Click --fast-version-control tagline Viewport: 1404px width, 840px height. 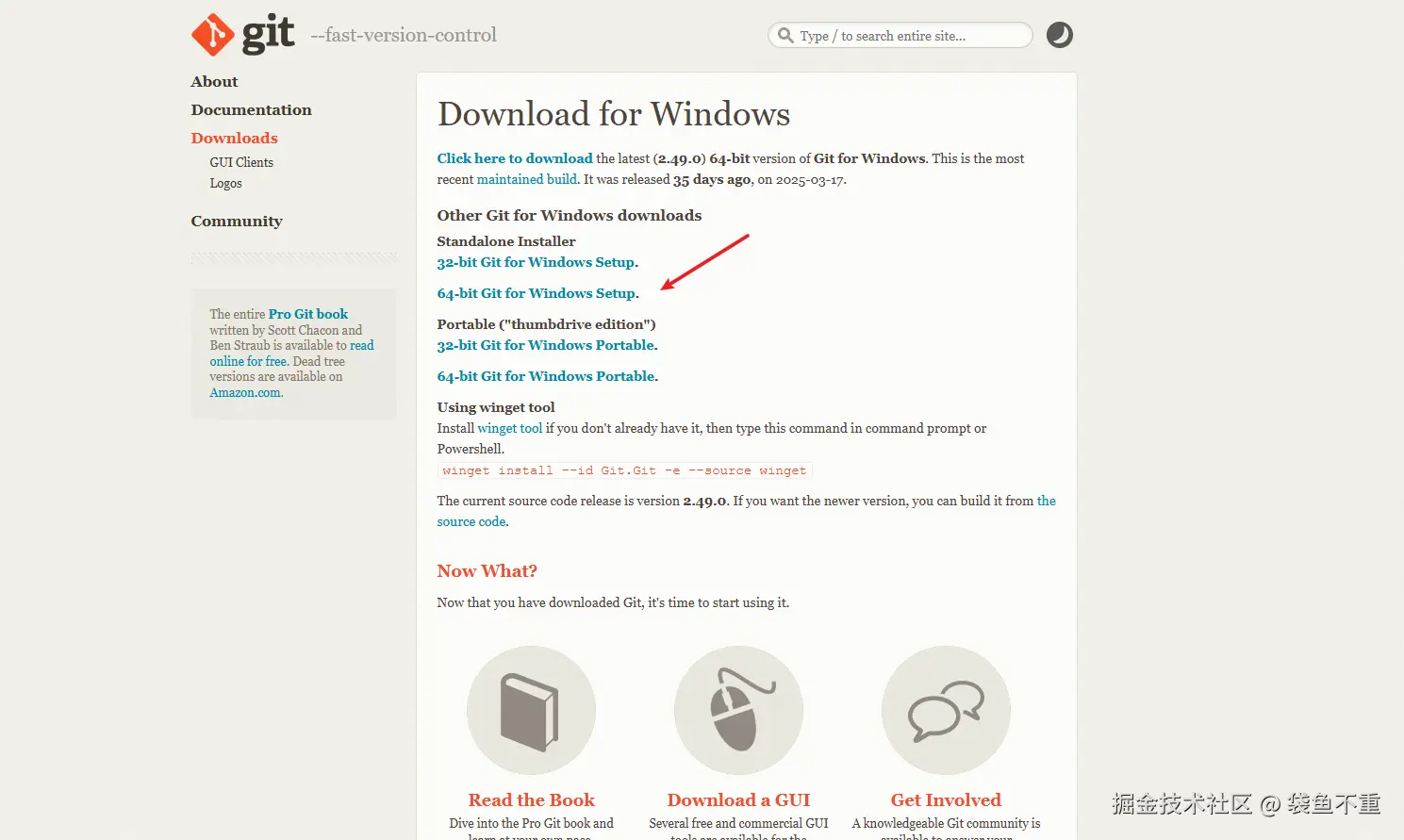(404, 36)
